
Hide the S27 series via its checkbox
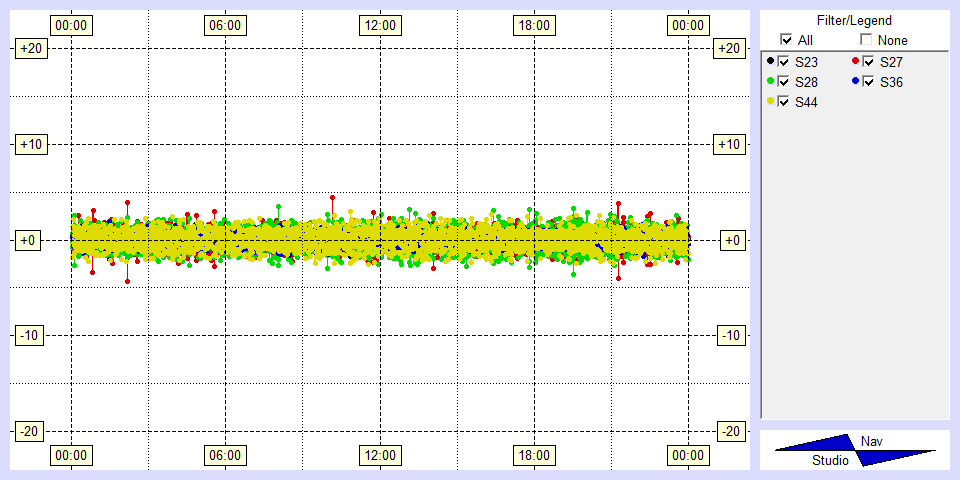(869, 62)
